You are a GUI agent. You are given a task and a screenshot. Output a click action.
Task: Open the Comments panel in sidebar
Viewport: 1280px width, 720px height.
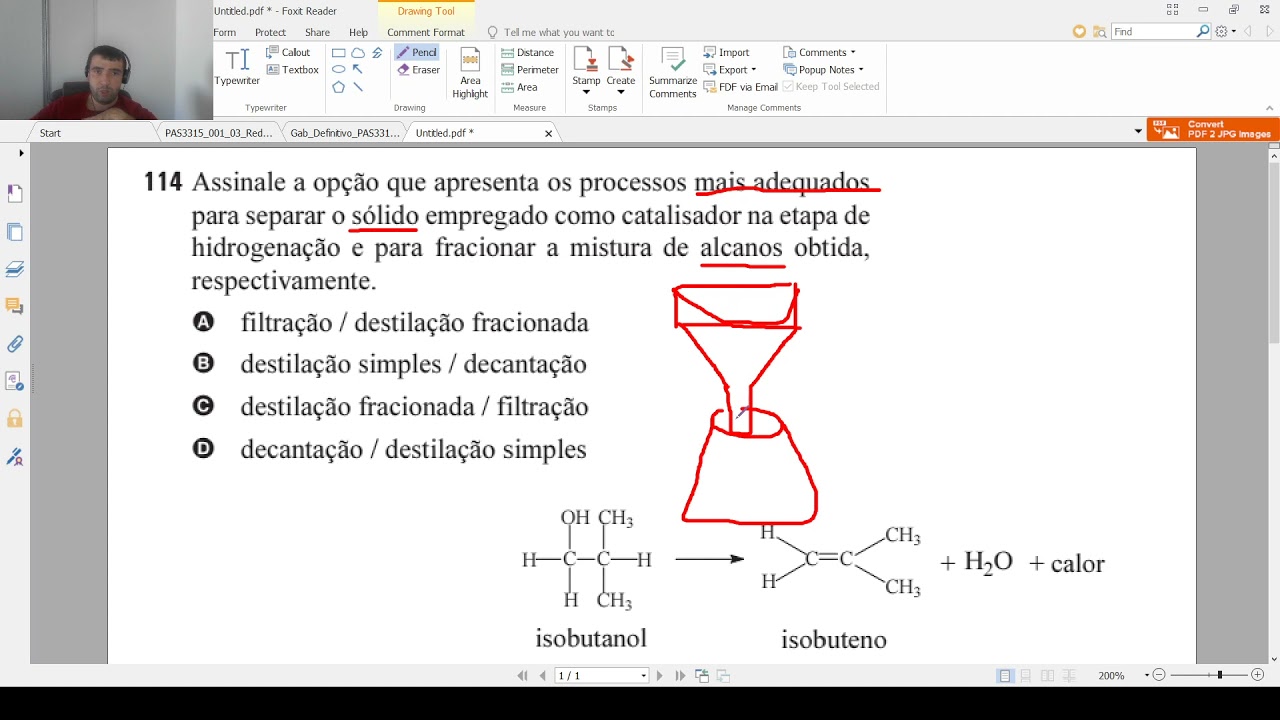pyautogui.click(x=14, y=304)
